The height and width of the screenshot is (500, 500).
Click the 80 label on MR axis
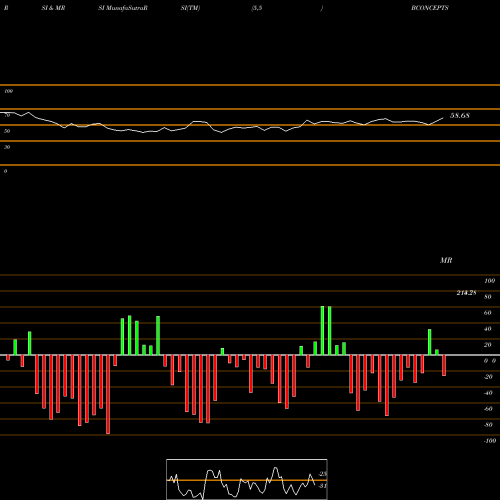point(488,297)
